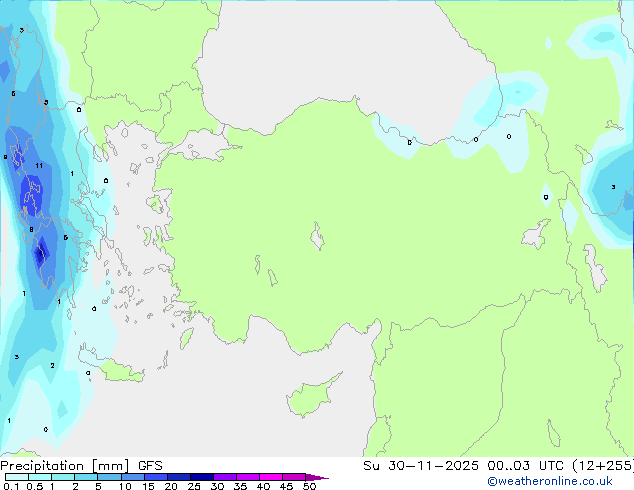Click the 'Precipitation' title word
Viewport: 634px width, 490px height.
[x=42, y=466]
